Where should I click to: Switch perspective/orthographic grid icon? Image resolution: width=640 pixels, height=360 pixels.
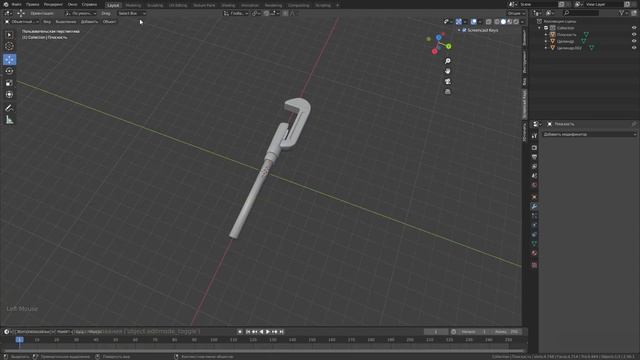(448, 91)
